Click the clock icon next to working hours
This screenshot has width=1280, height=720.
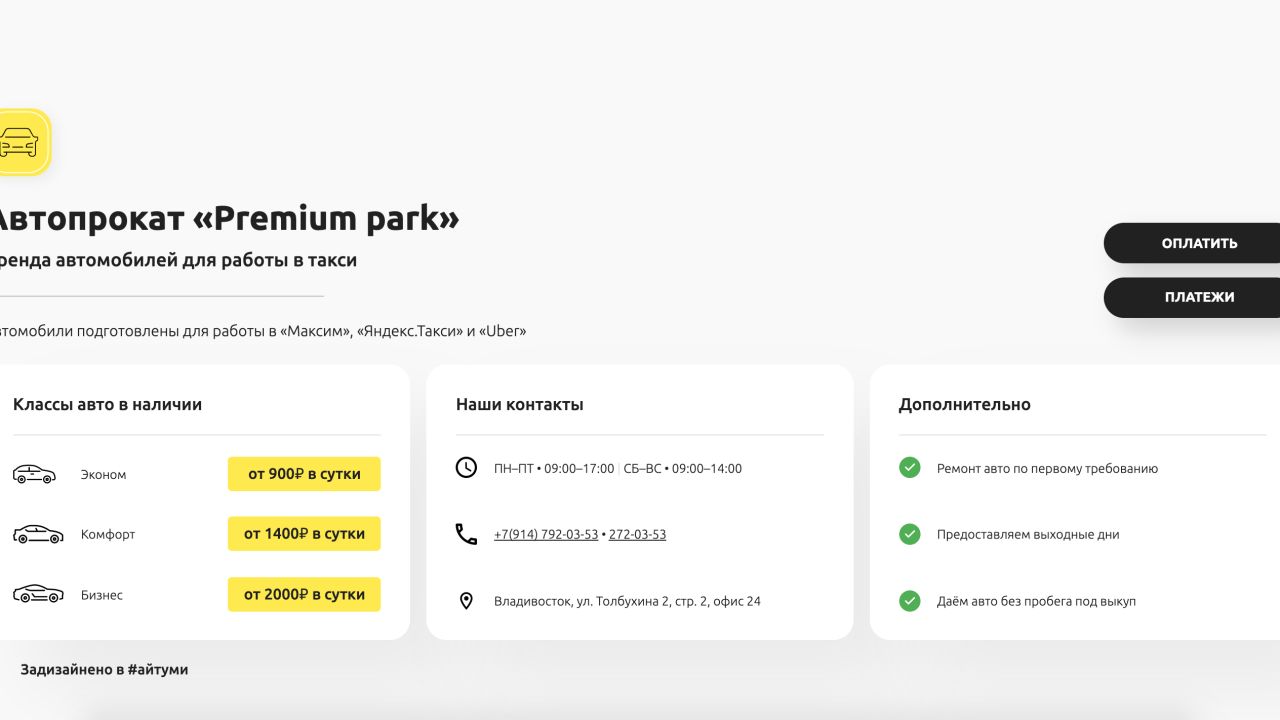point(466,467)
